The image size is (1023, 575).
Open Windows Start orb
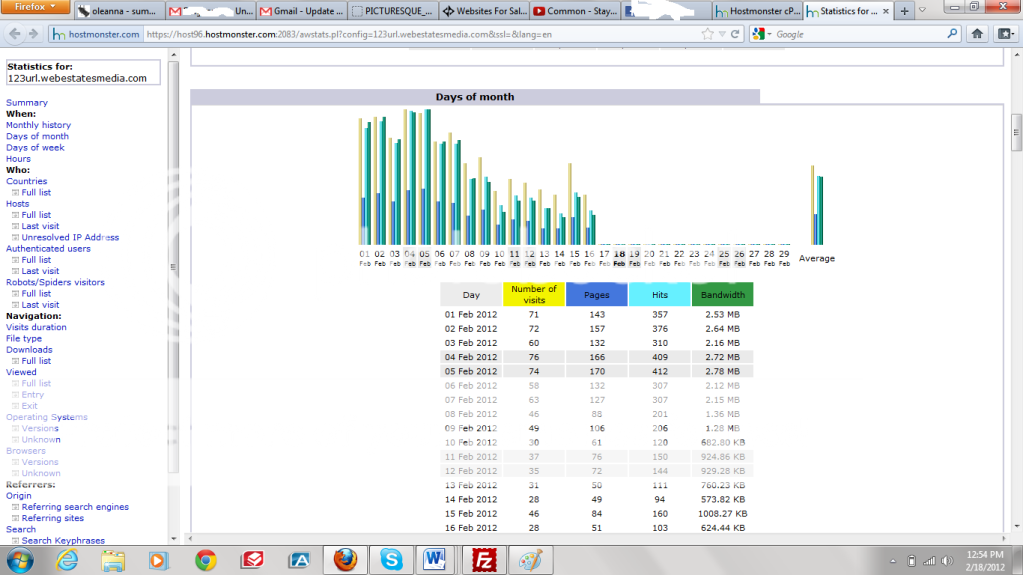tap(20, 560)
